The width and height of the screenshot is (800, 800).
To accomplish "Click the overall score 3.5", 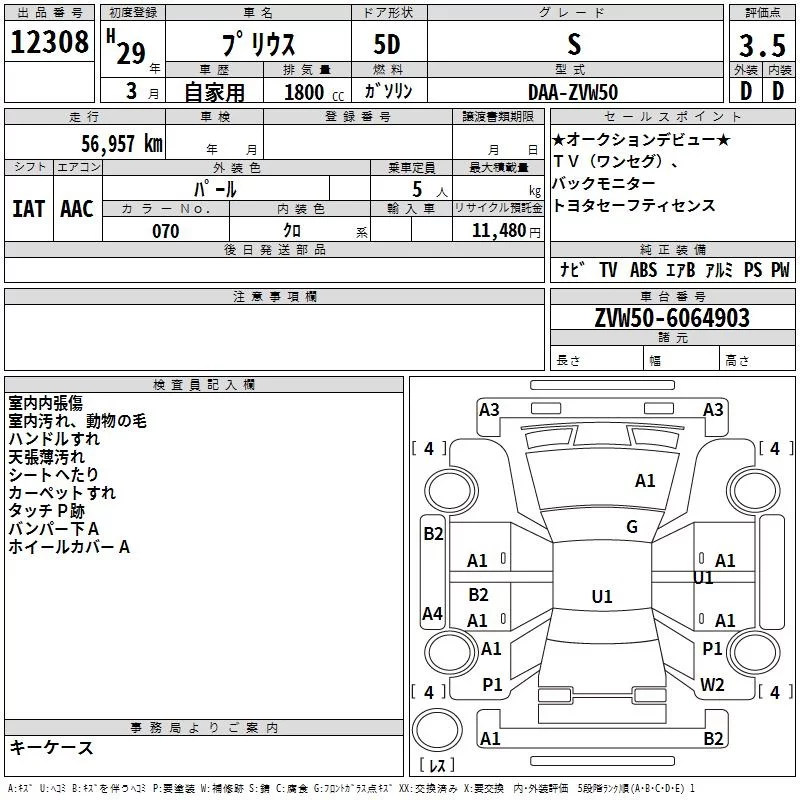I will click(x=762, y=45).
